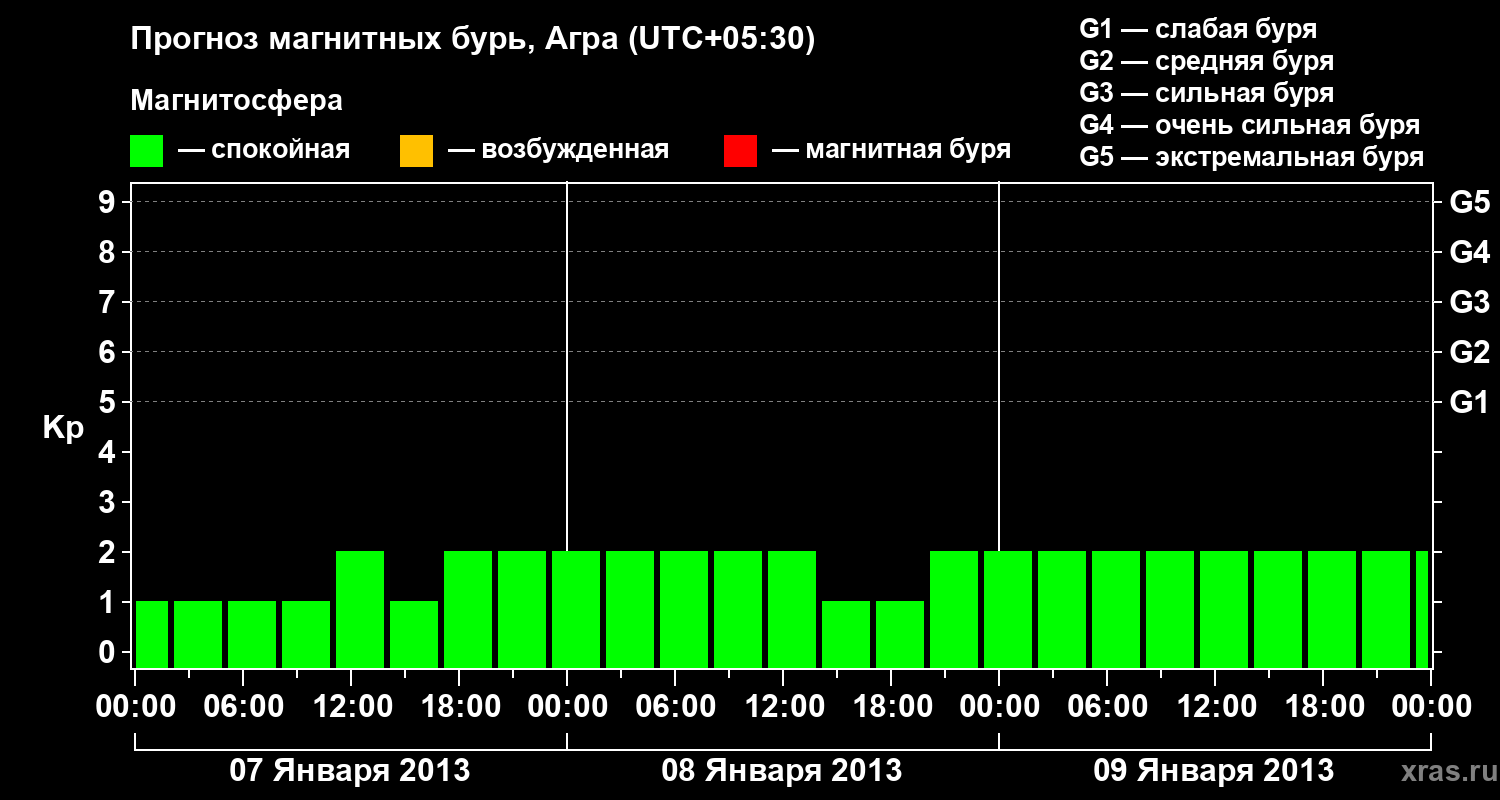Click the 08 Января bar starting at 18:00
This screenshot has width=1500, height=800.
tap(900, 634)
